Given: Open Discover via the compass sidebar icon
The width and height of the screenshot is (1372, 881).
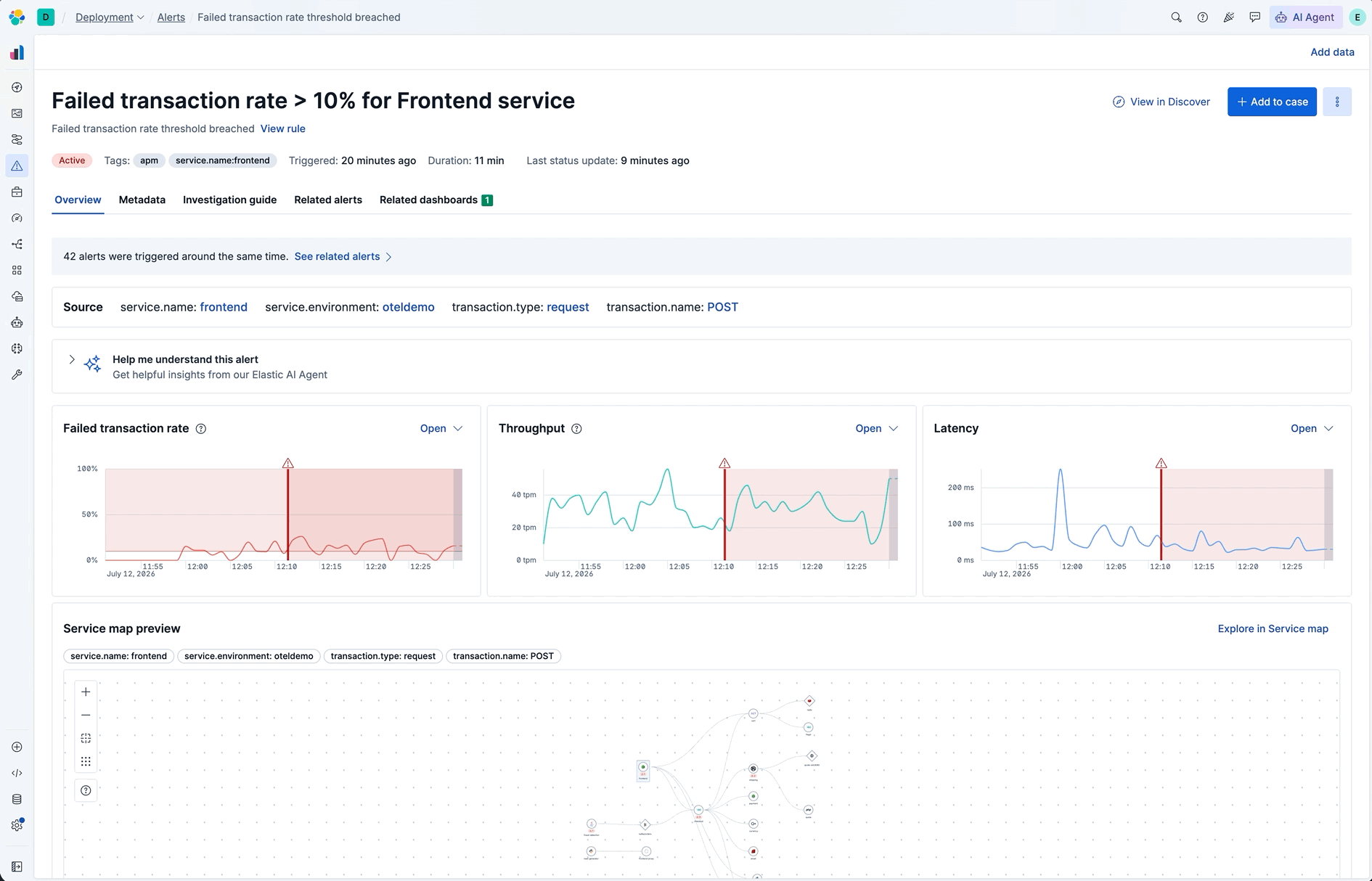Looking at the screenshot, I should [17, 87].
